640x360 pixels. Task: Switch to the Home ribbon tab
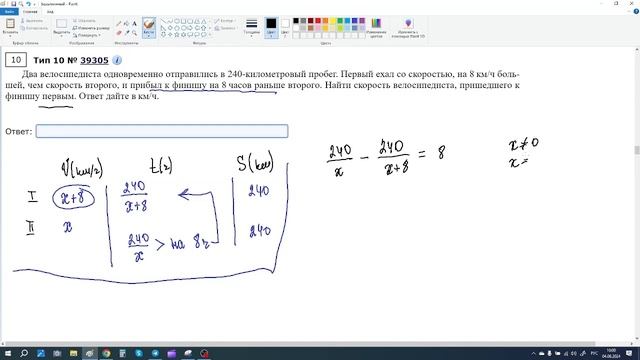[x=30, y=11]
